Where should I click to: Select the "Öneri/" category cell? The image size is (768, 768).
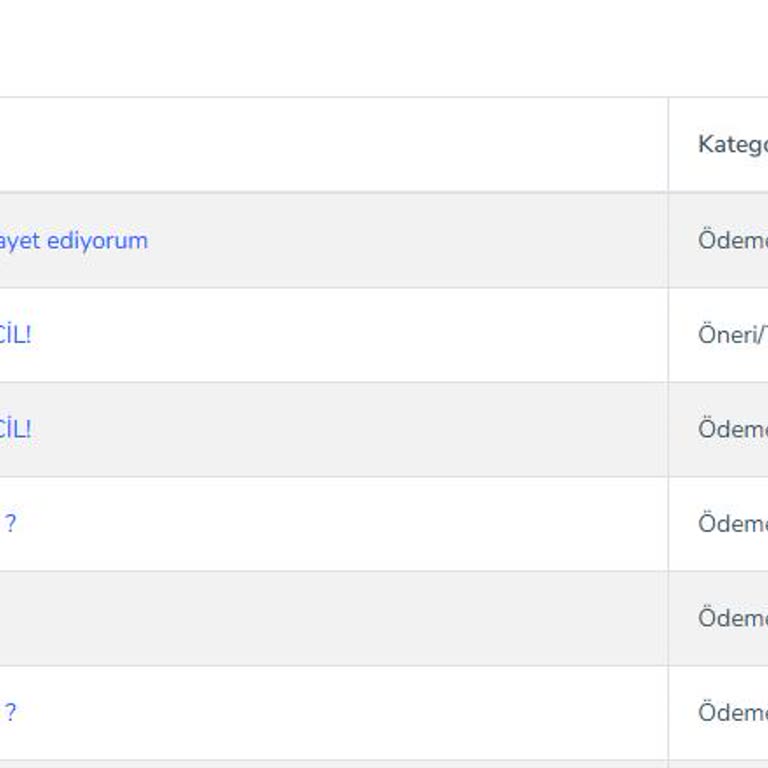[x=733, y=335]
